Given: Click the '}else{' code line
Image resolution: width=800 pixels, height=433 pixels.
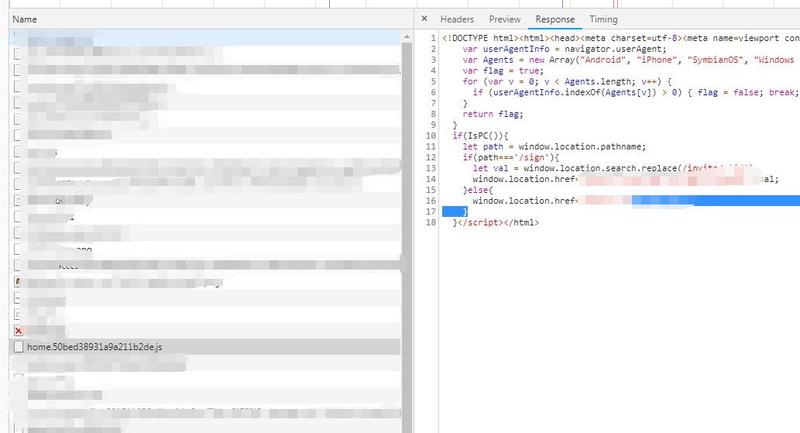Looking at the screenshot, I should point(478,190).
